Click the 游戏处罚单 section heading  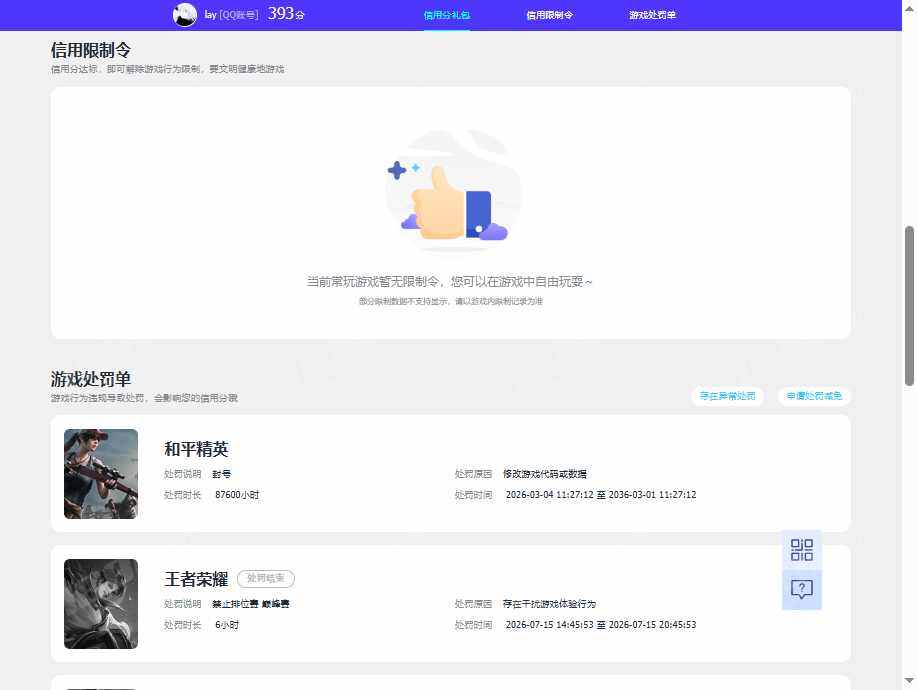tap(91, 379)
